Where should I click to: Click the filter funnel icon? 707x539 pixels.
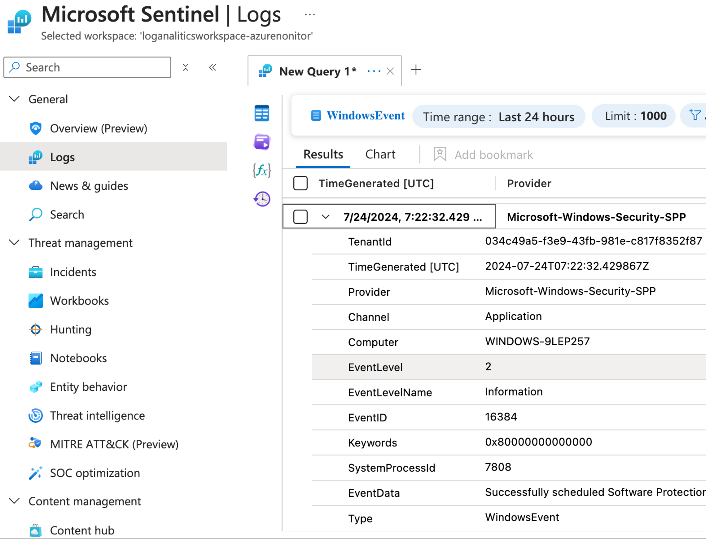[694, 116]
